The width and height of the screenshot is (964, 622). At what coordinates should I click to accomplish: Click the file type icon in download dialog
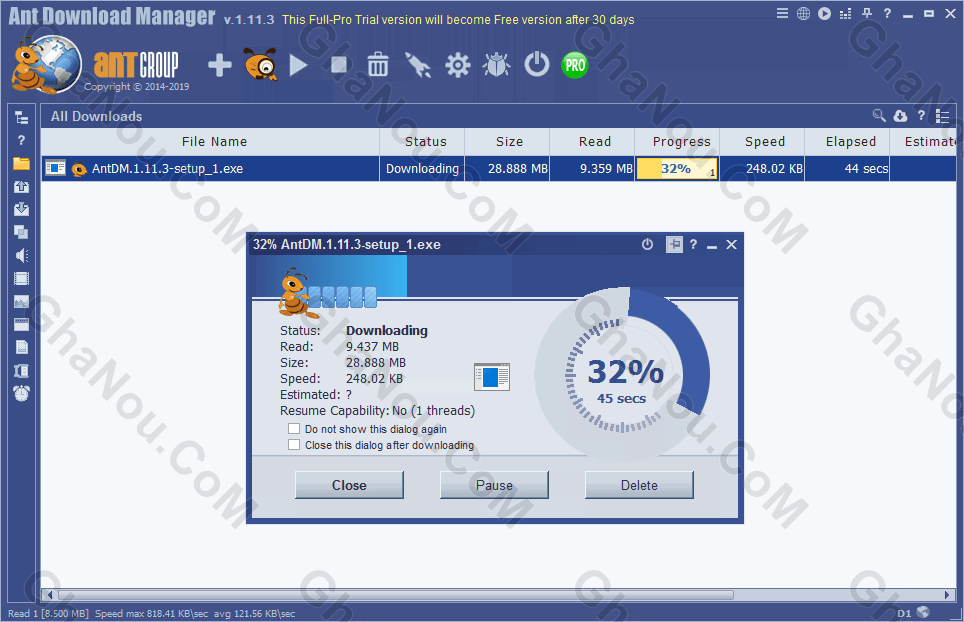click(492, 377)
